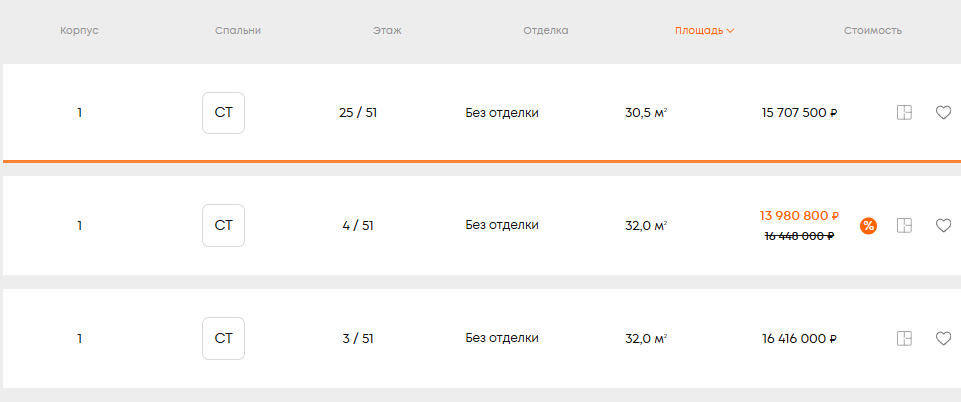Open floor plan for the 3rd floor apartment
This screenshot has width=961, height=402.
(904, 339)
